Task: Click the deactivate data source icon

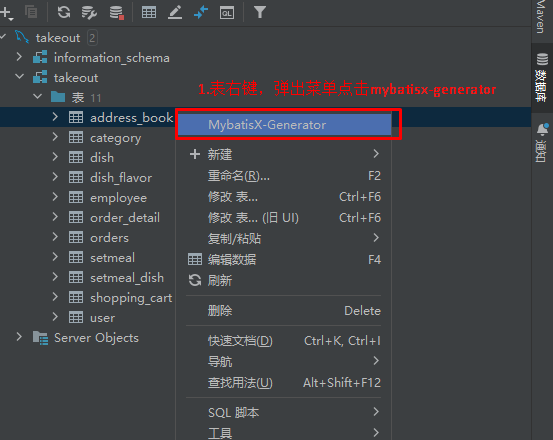Action: pos(116,12)
